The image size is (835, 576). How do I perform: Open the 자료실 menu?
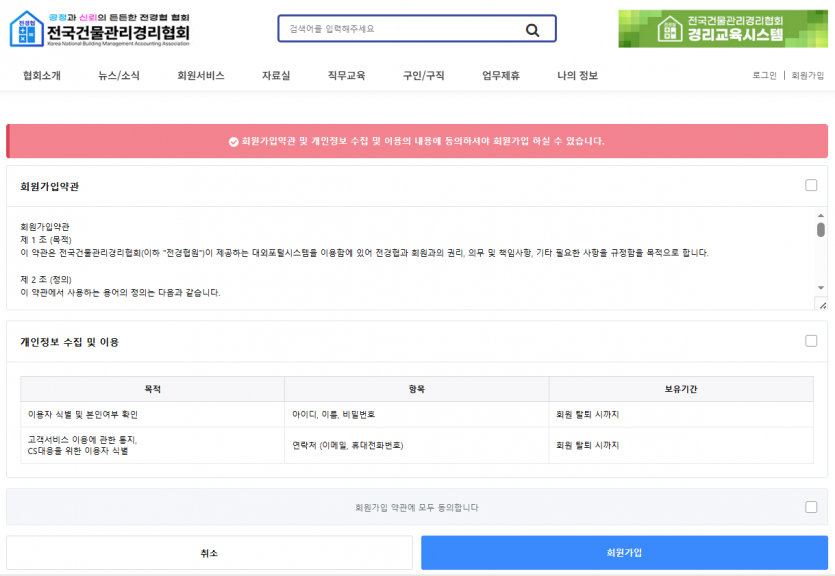point(276,76)
